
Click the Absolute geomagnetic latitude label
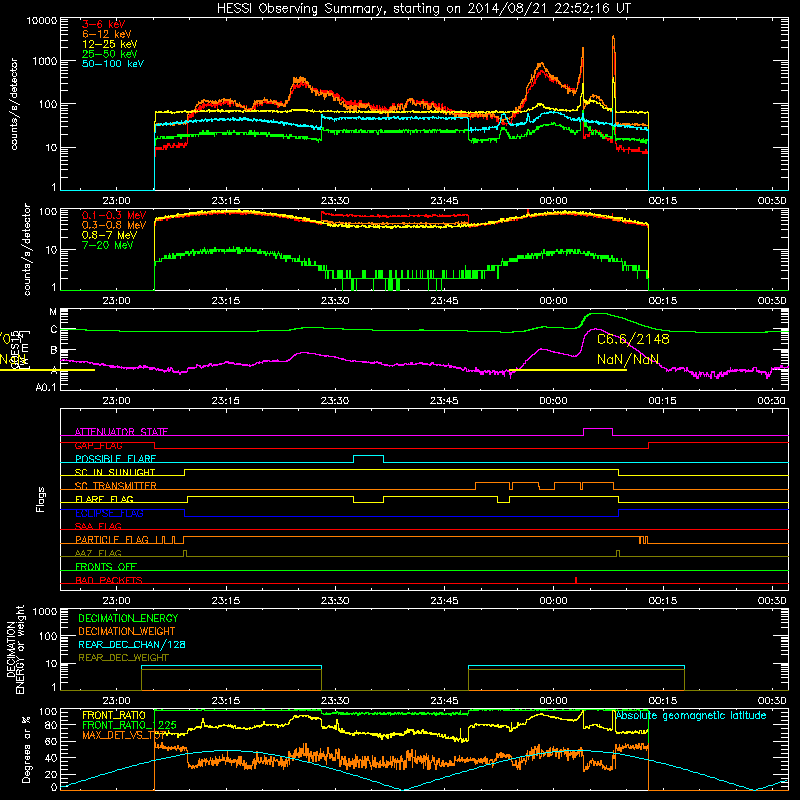click(x=691, y=716)
